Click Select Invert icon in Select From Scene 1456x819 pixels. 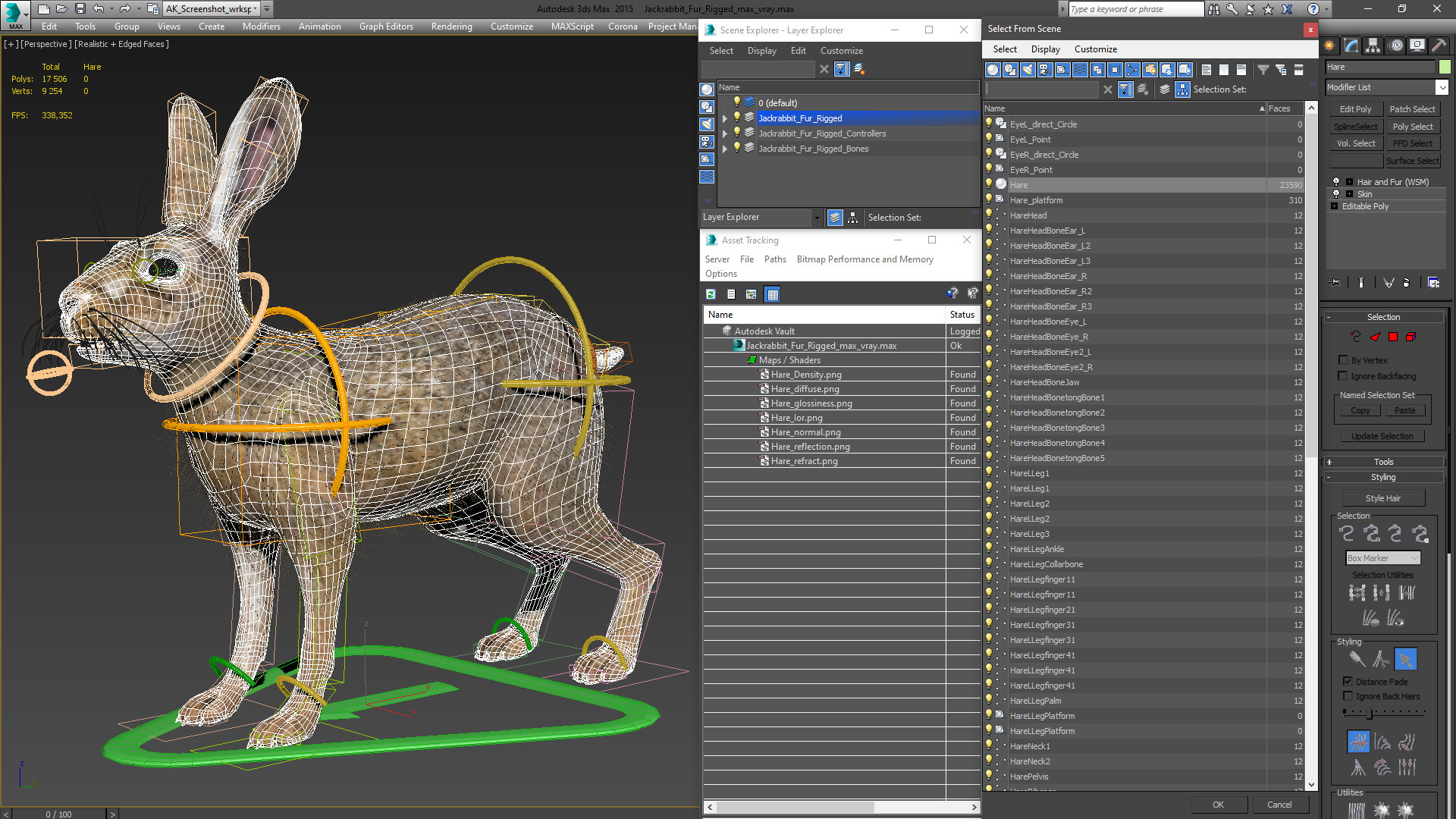pos(1241,70)
